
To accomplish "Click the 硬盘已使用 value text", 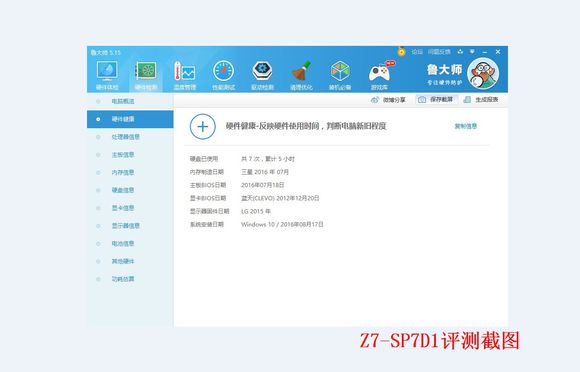I will 268,159.
